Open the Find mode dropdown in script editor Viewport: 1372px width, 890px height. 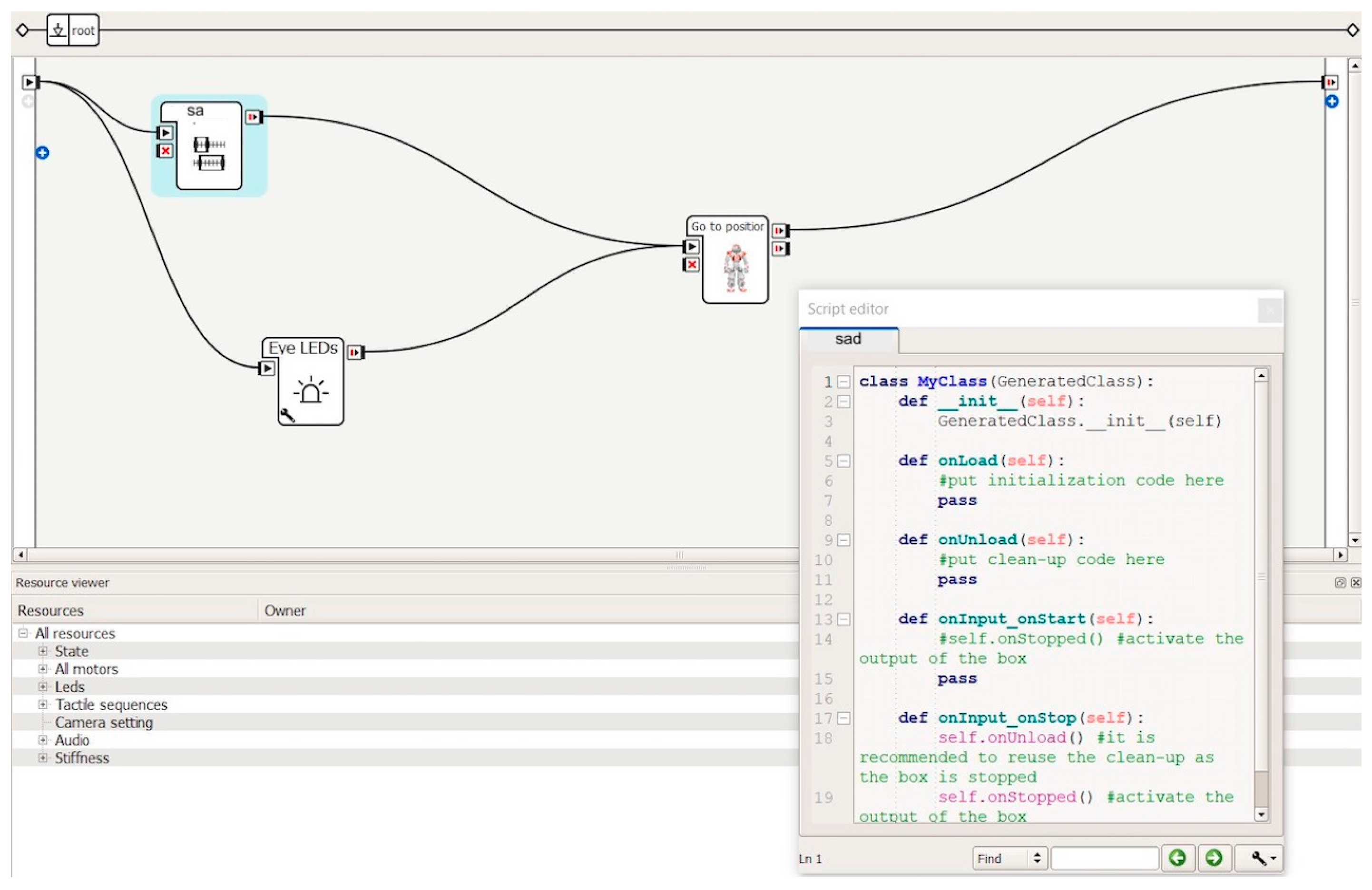coord(1009,859)
